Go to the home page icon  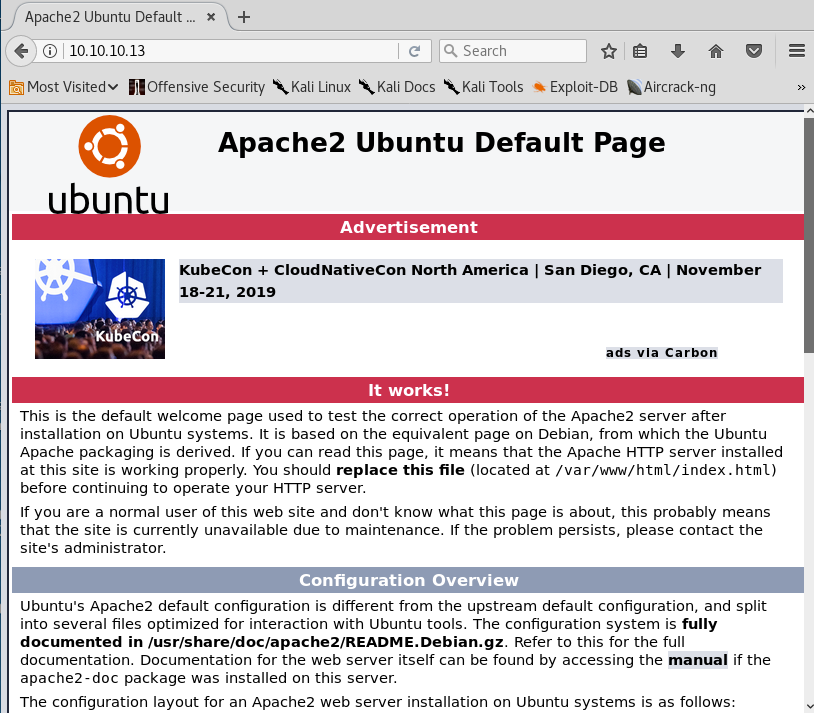point(716,51)
